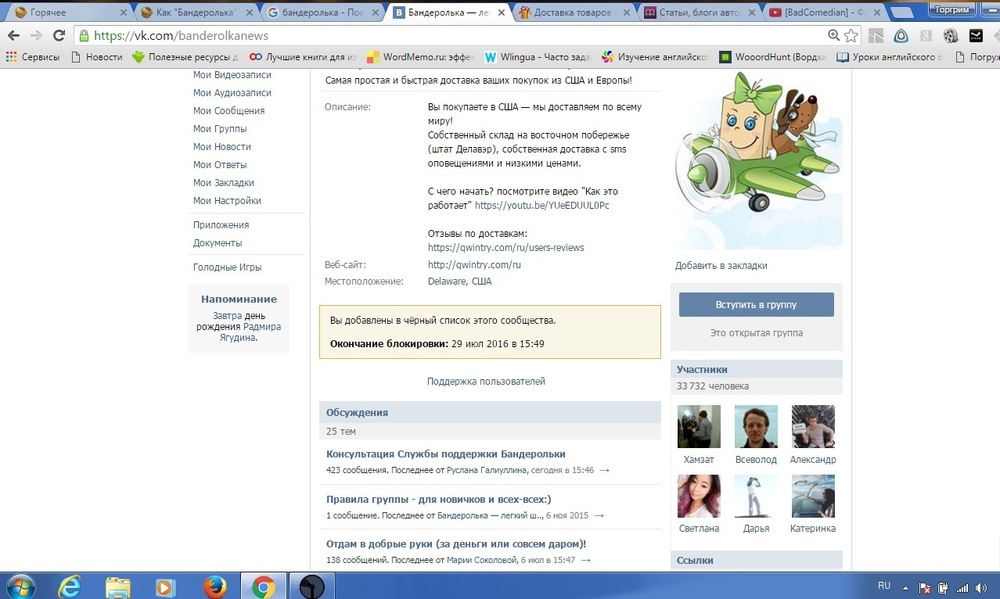Launch Internet Explorer from the taskbar
The height and width of the screenshot is (599, 1000).
[x=69, y=585]
